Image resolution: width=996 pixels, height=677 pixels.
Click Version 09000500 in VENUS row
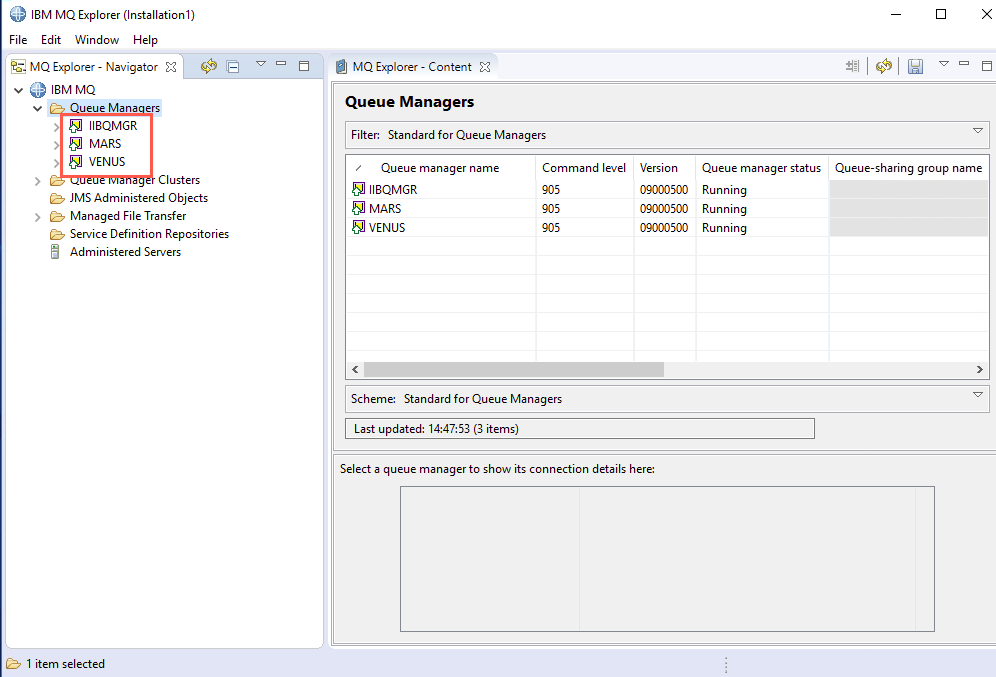coord(664,227)
